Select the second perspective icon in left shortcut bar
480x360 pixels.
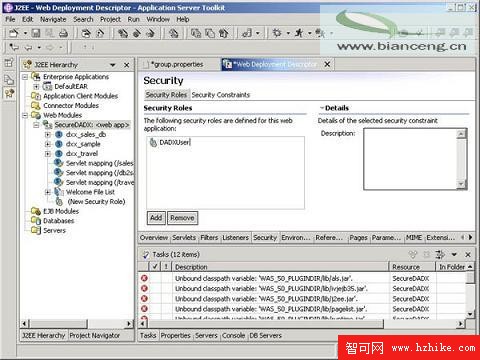pos(9,79)
